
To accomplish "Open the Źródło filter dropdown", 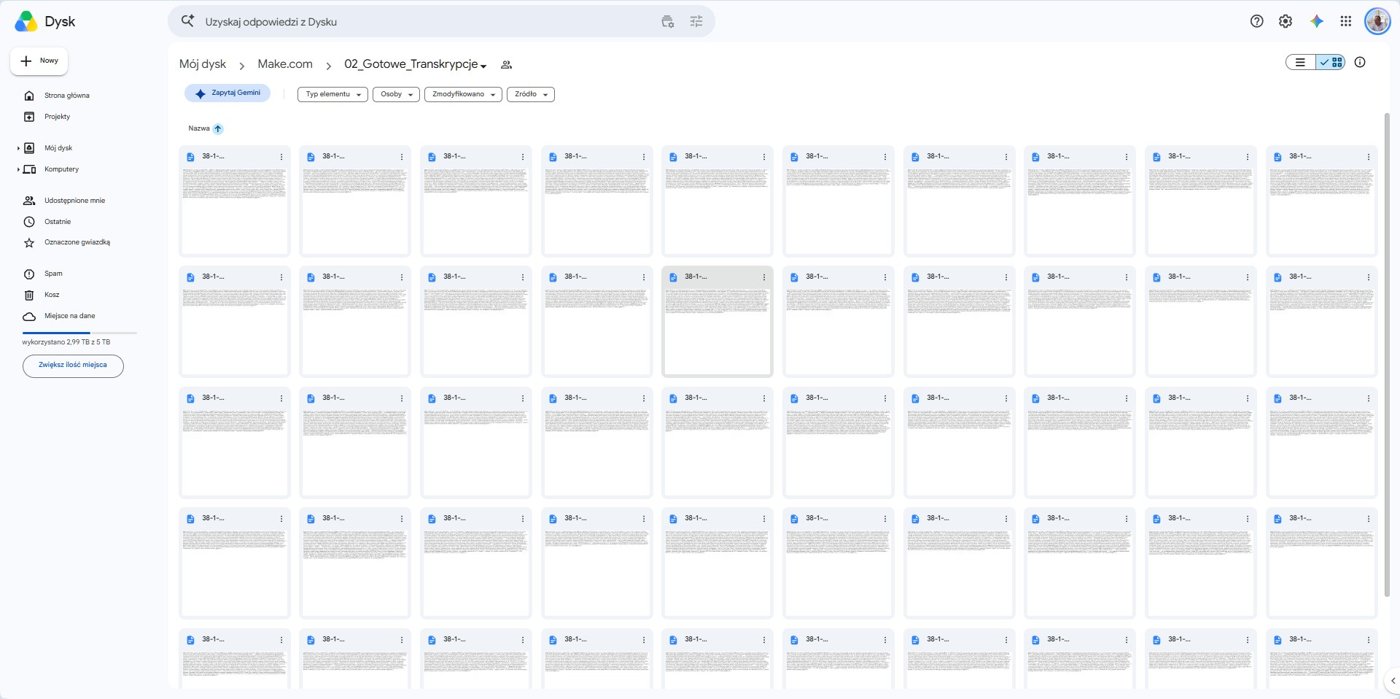I will coord(531,94).
